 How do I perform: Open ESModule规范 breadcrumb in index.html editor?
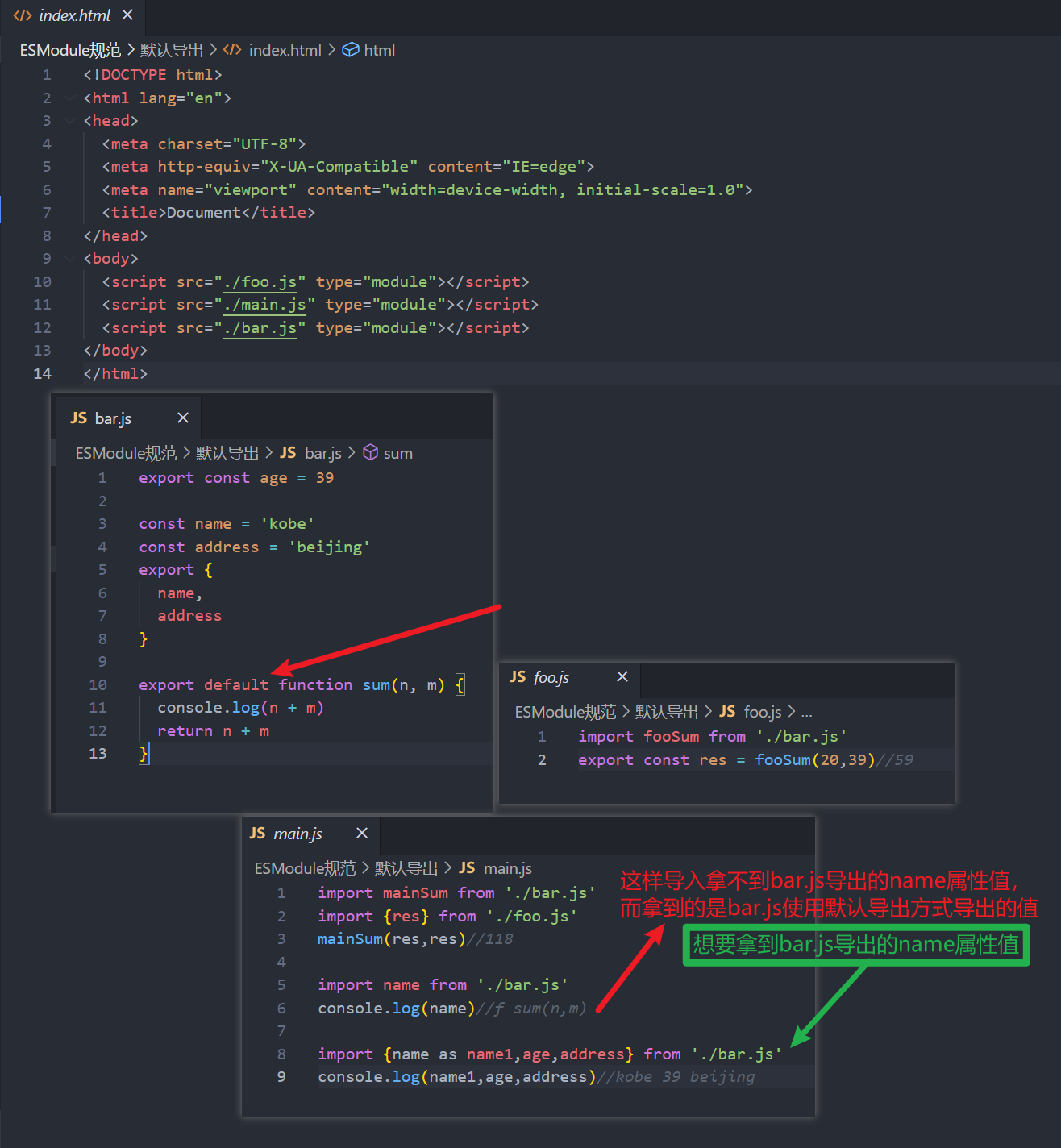point(70,50)
